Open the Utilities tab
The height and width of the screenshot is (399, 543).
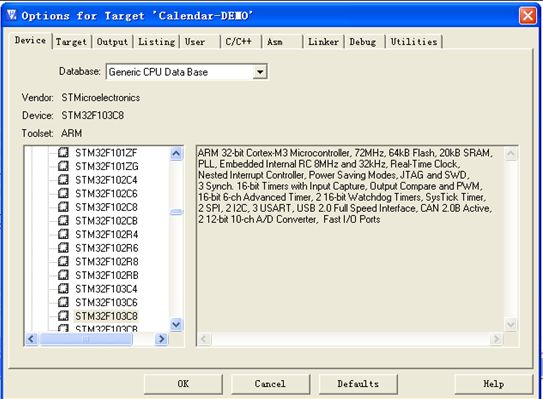(414, 42)
